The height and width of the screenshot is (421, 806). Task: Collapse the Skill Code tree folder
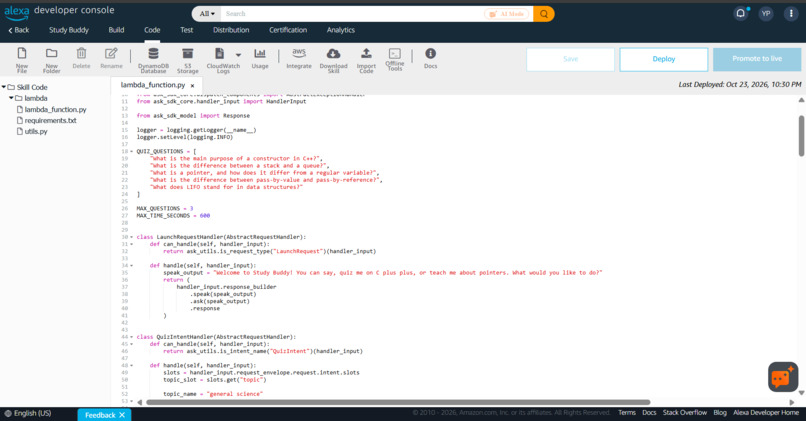(x=4, y=87)
